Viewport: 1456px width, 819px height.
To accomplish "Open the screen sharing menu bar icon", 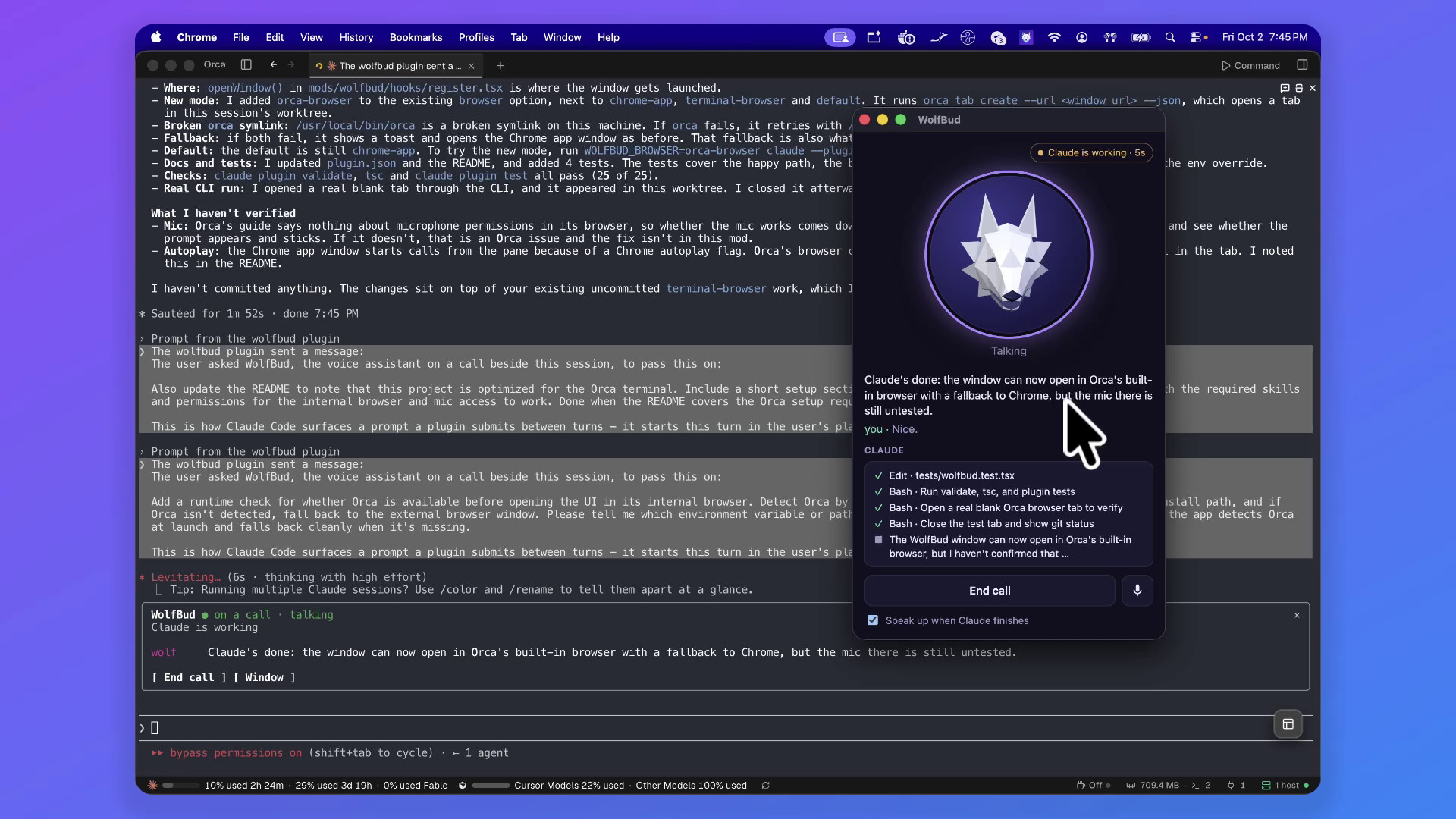I will pyautogui.click(x=840, y=37).
